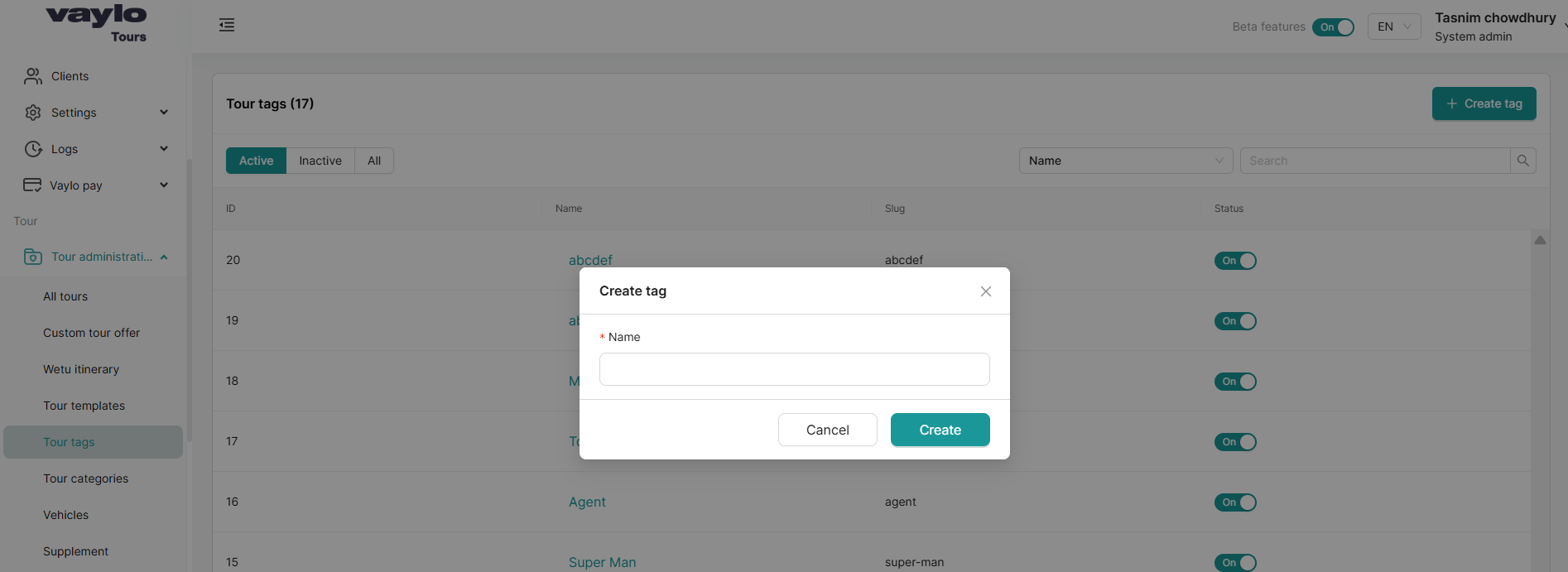Close the Create tag dialog
The width and height of the screenshot is (1568, 572).
click(985, 291)
